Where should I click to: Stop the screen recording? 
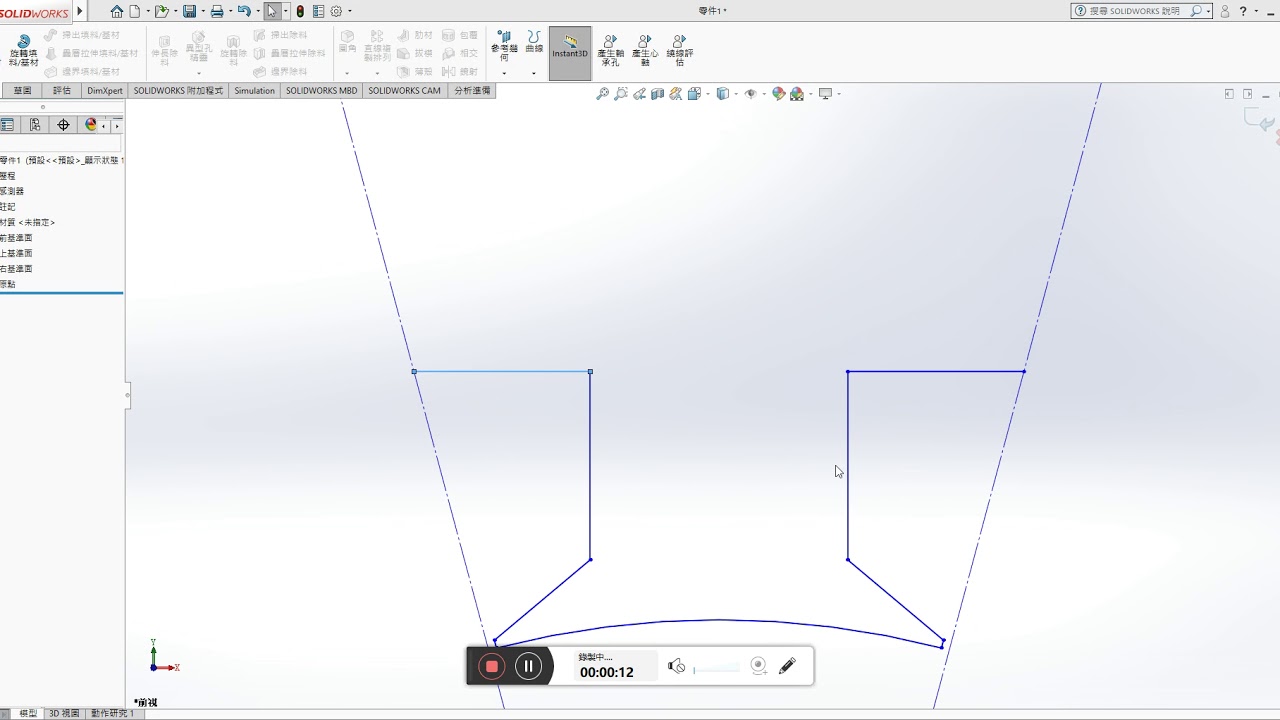tap(491, 666)
